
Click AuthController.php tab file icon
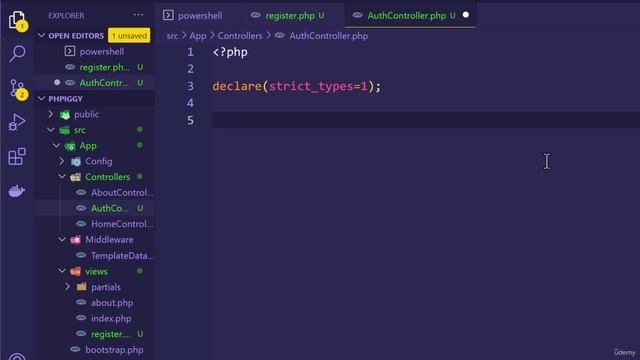[358, 16]
